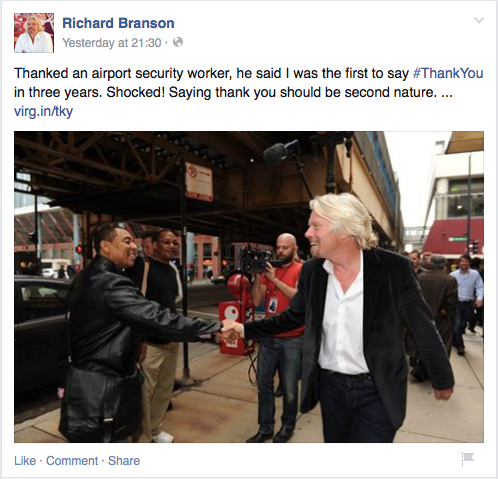Open Richard Branson's profile picture thumbnail

[34, 33]
